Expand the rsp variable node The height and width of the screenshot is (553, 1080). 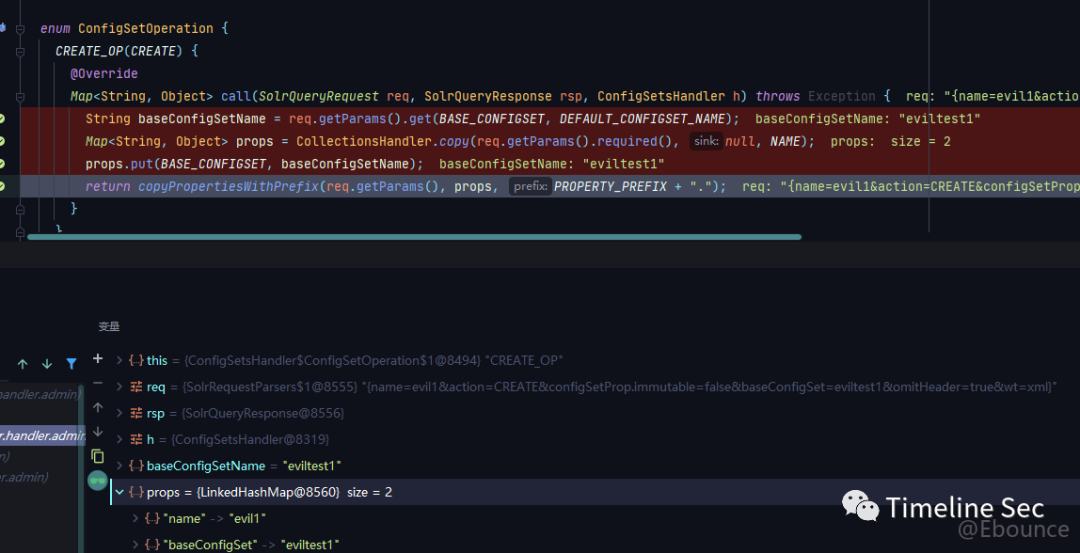click(120, 413)
